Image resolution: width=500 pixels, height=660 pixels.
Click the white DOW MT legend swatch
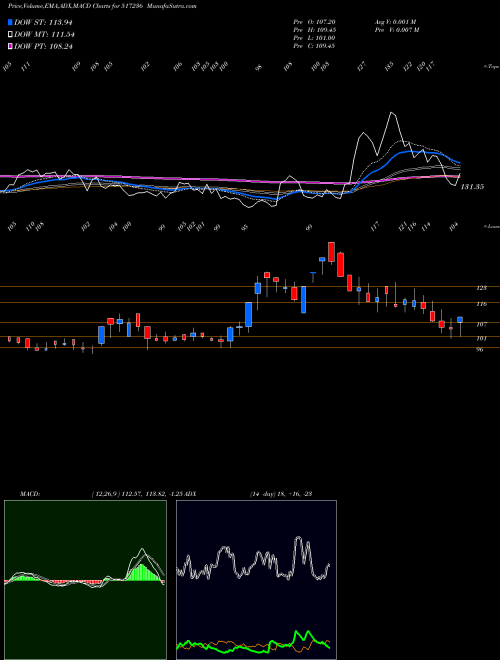tap(10, 35)
